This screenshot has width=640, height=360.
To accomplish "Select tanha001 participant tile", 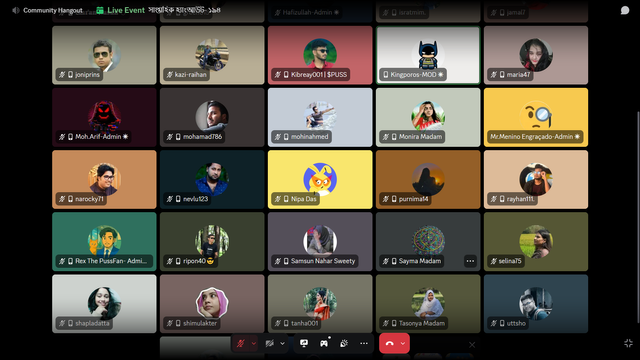I will (320, 304).
